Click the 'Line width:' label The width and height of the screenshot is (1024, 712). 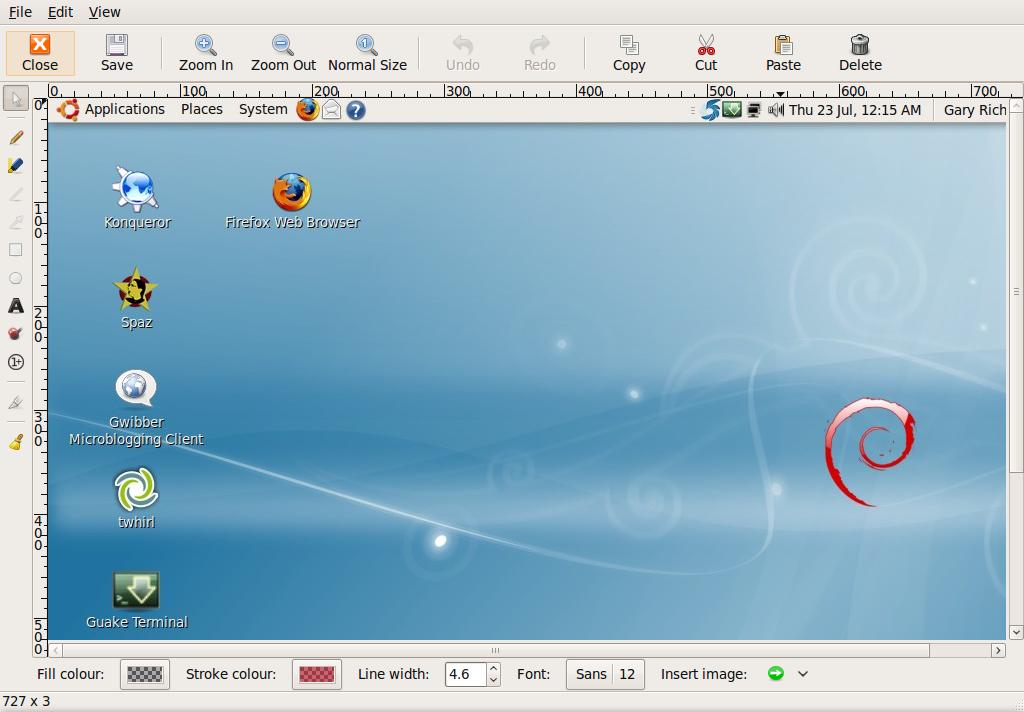[393, 674]
